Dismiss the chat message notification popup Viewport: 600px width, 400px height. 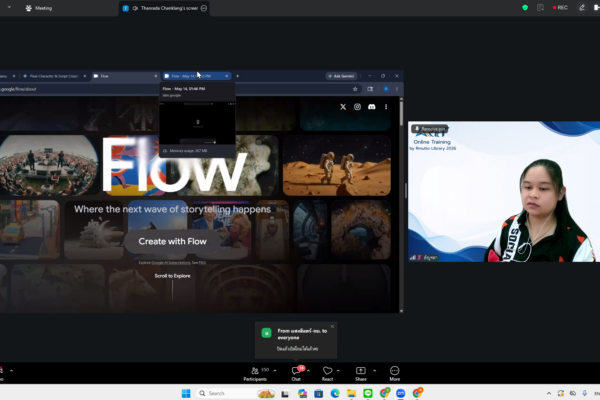click(332, 327)
